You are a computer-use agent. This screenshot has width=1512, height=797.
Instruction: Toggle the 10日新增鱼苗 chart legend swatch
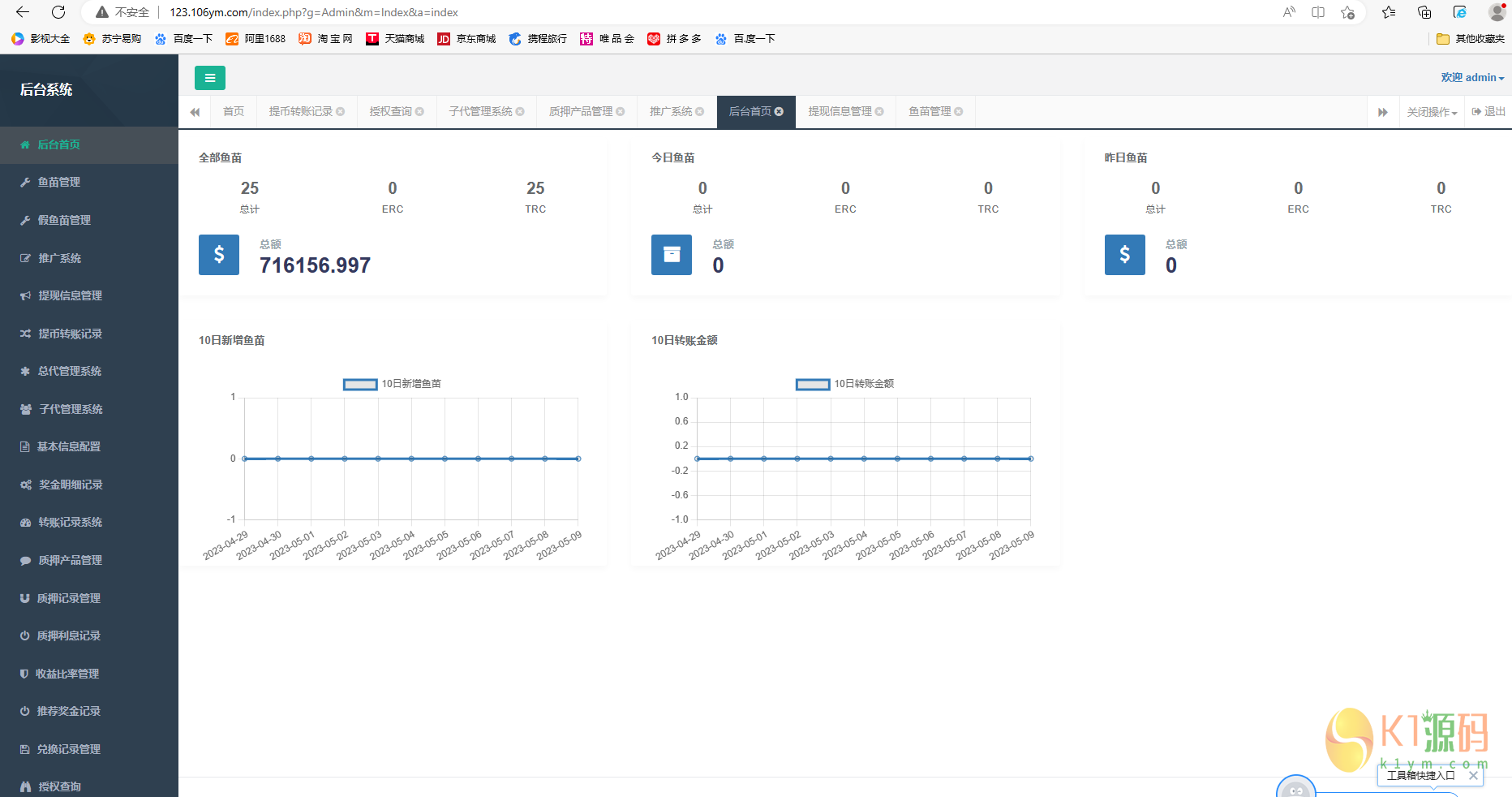pos(360,384)
